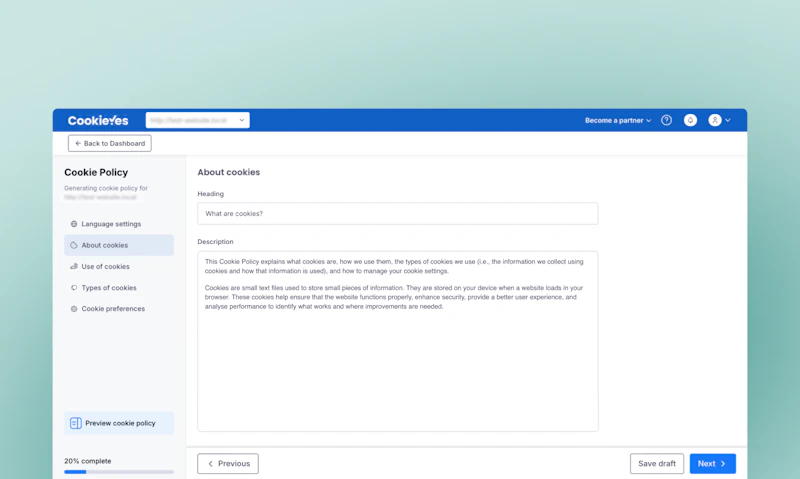Click the icon beside Types of cookies
Viewport: 800px width, 479px height.
(74, 288)
